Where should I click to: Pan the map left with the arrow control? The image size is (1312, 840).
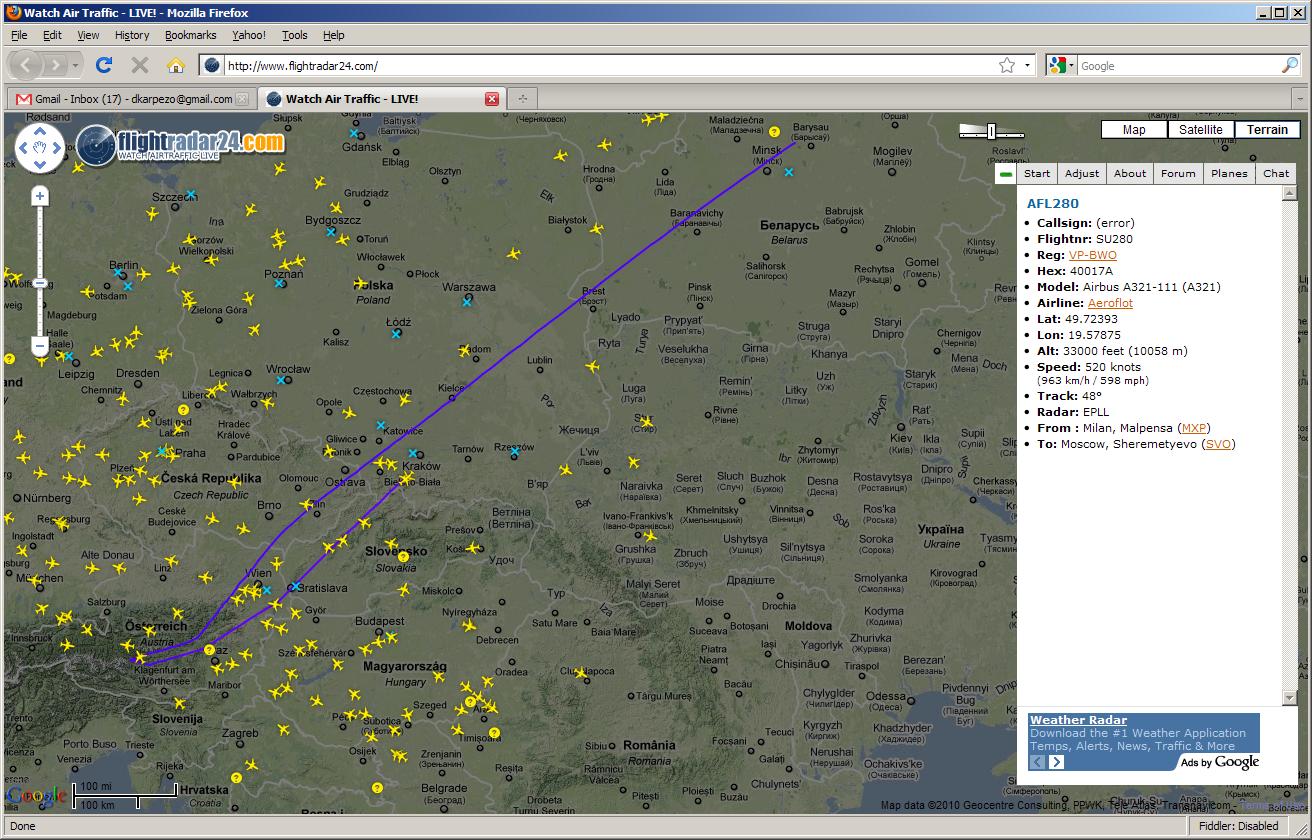tap(23, 149)
